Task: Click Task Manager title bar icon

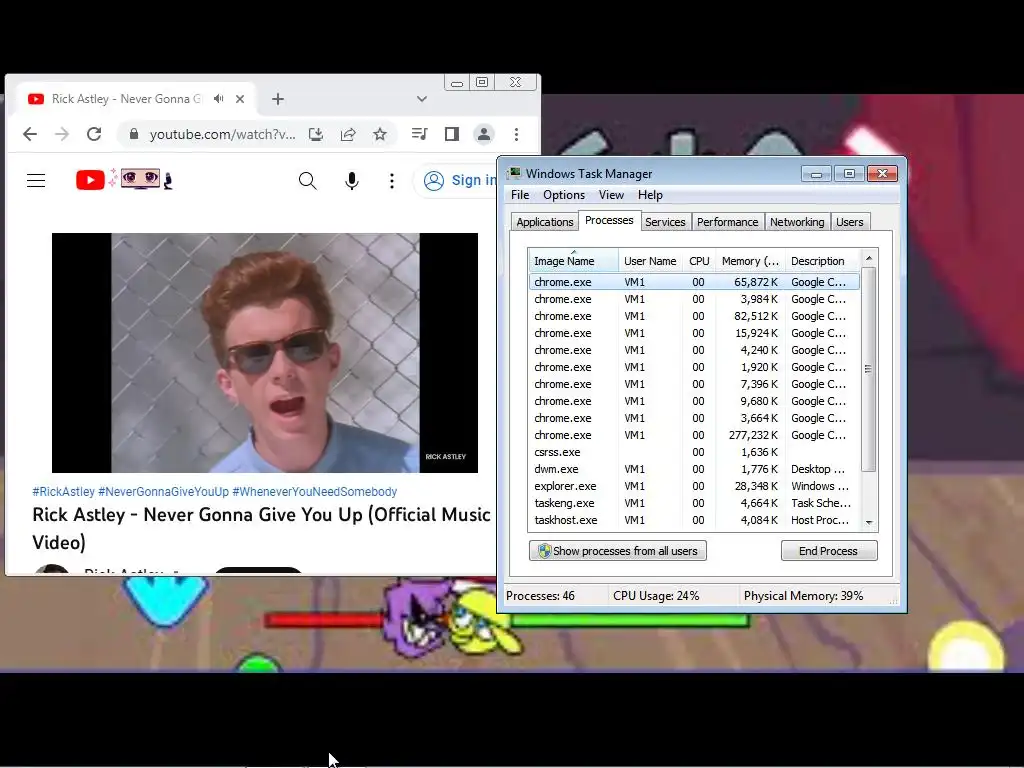Action: [515, 173]
